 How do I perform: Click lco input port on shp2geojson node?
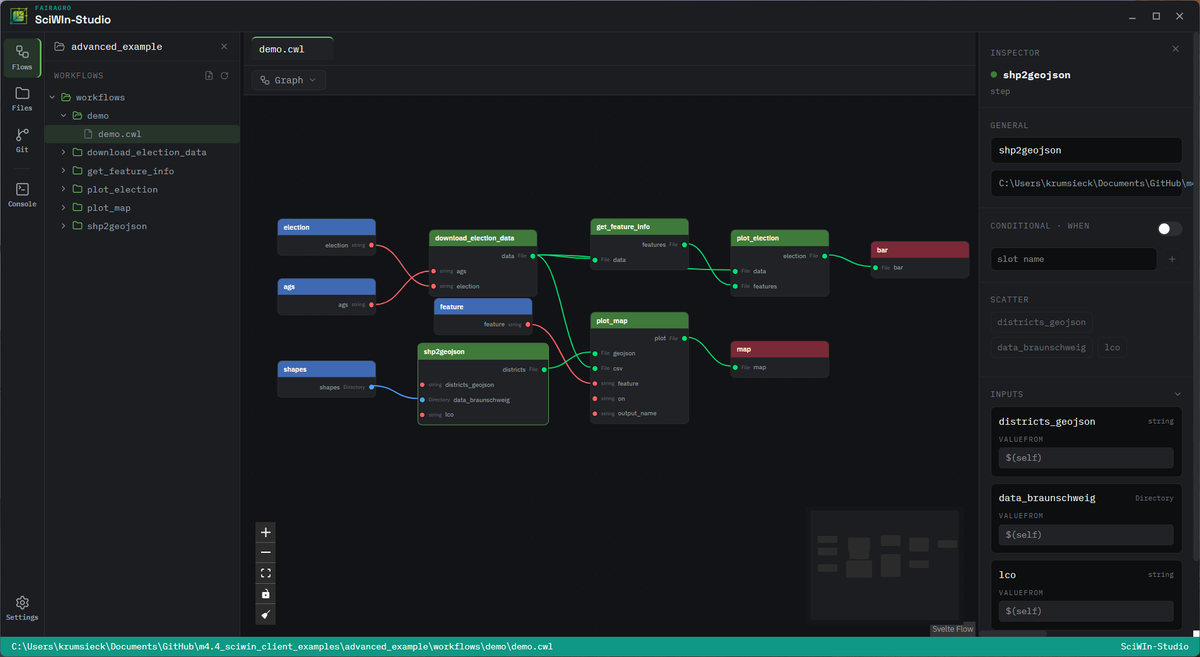click(423, 414)
